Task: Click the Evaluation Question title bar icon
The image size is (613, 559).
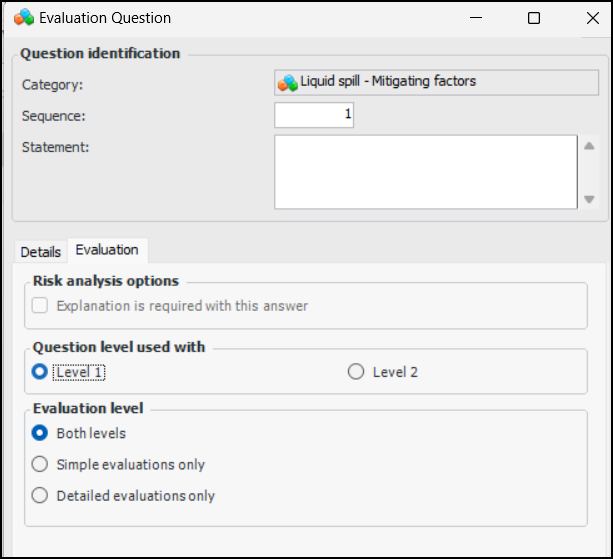Action: (x=23, y=18)
